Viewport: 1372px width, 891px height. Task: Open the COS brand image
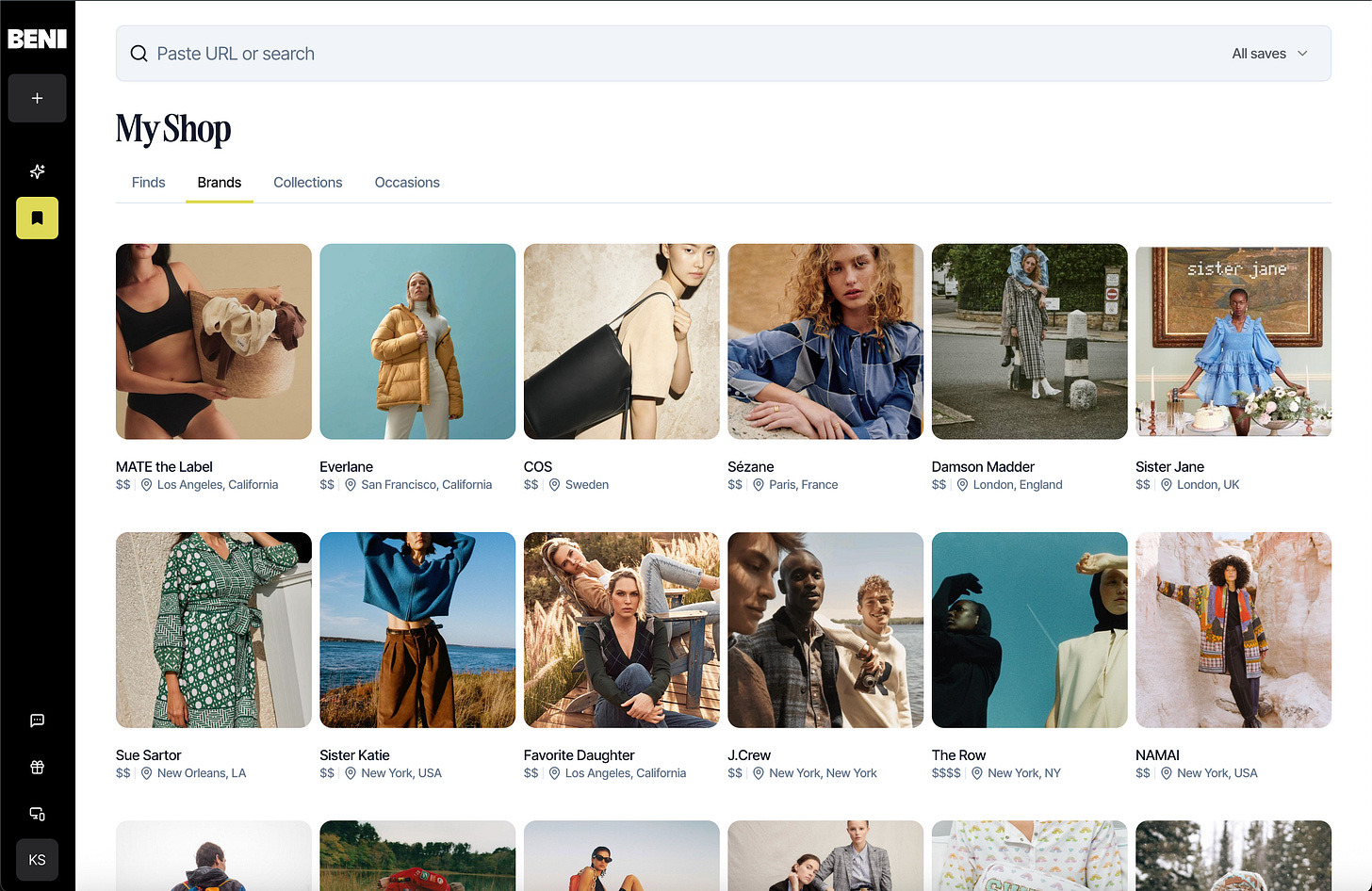pos(622,342)
